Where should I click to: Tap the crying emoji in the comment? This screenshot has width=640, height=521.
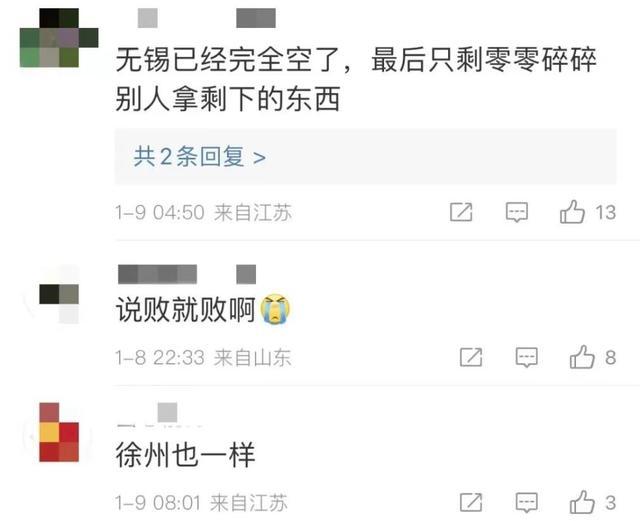275,309
